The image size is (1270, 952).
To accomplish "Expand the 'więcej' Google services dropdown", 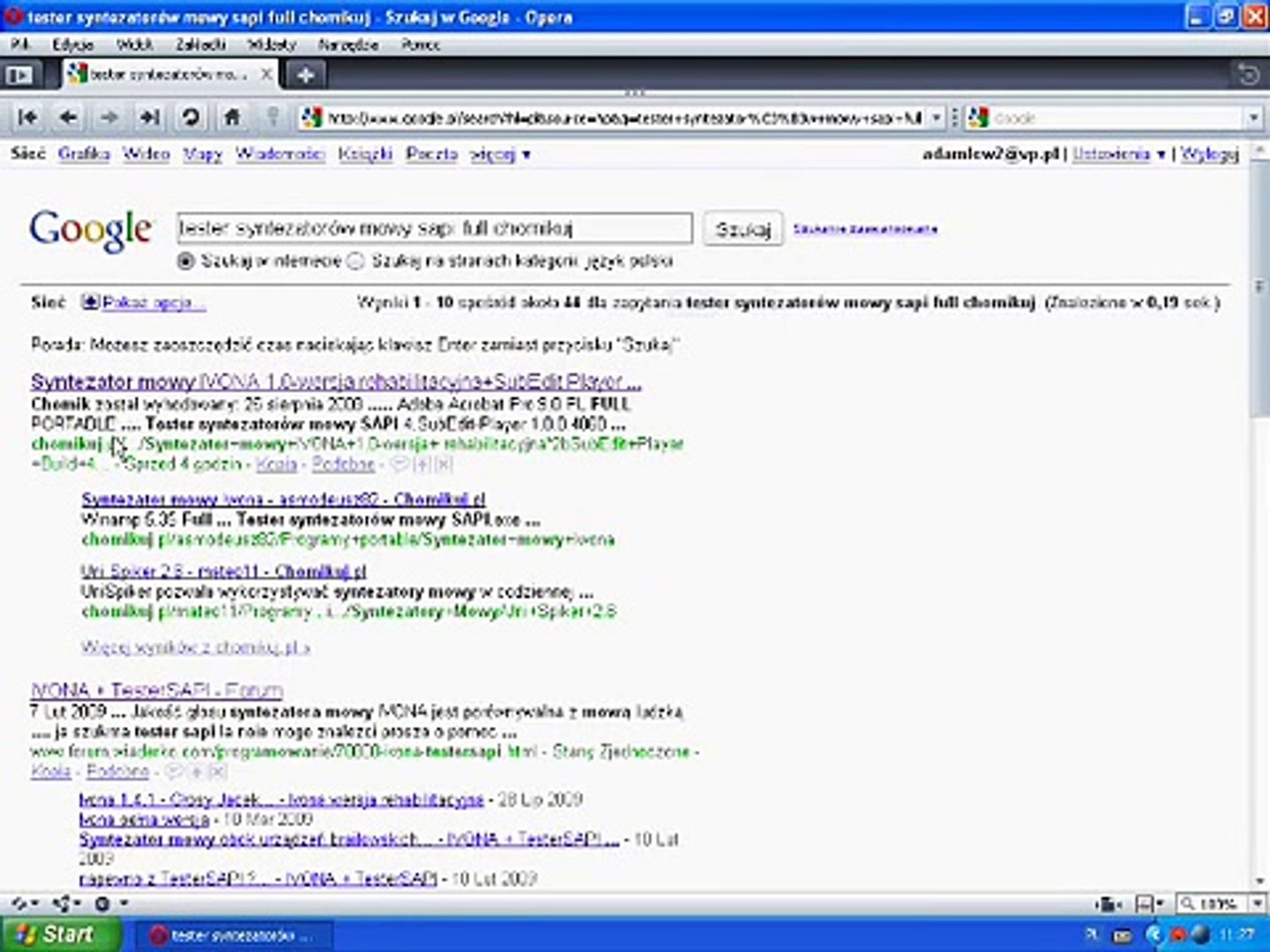I will [x=500, y=154].
